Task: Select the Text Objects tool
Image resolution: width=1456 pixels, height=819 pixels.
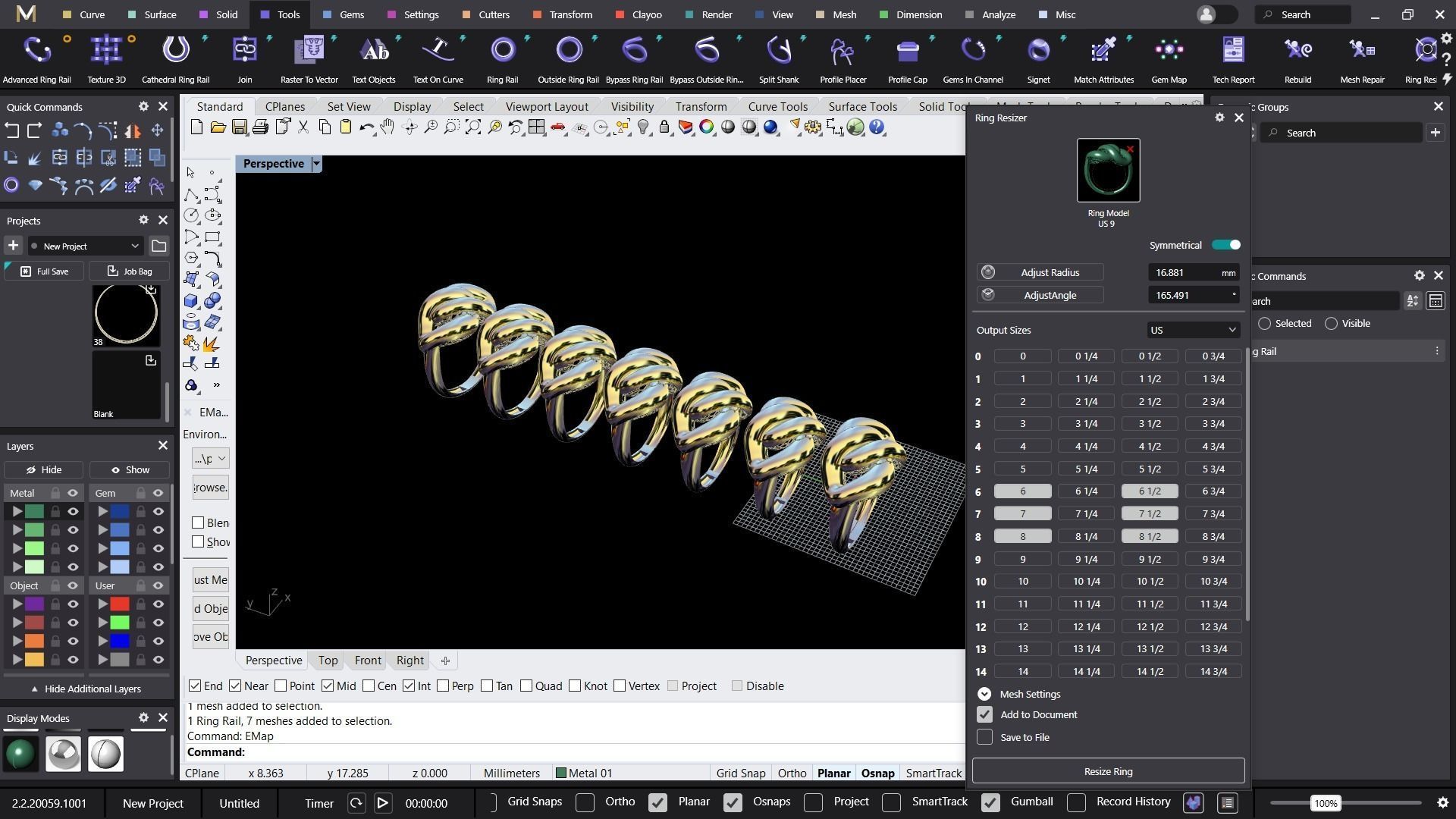Action: (373, 59)
